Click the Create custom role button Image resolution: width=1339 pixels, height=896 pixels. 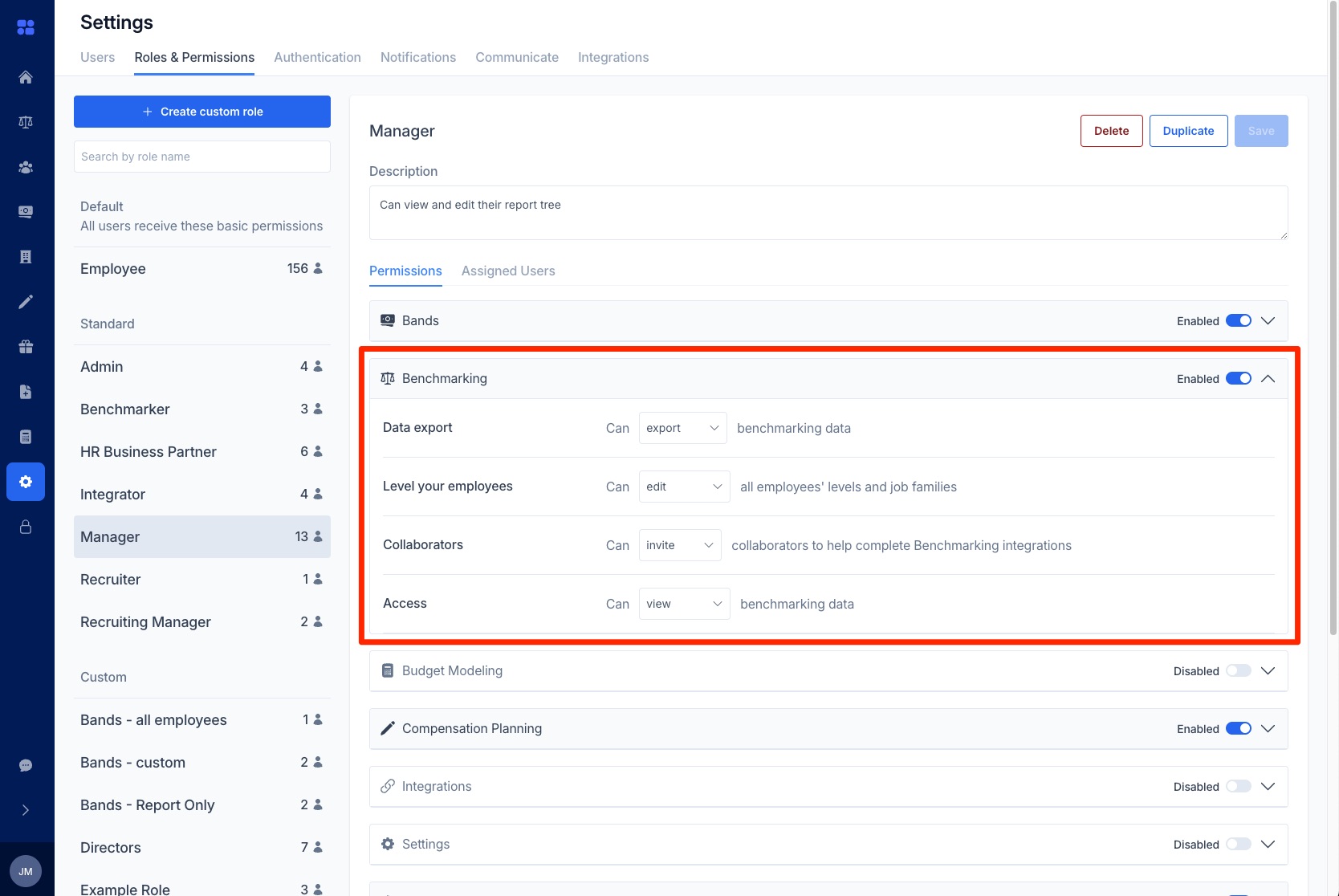tap(201, 112)
